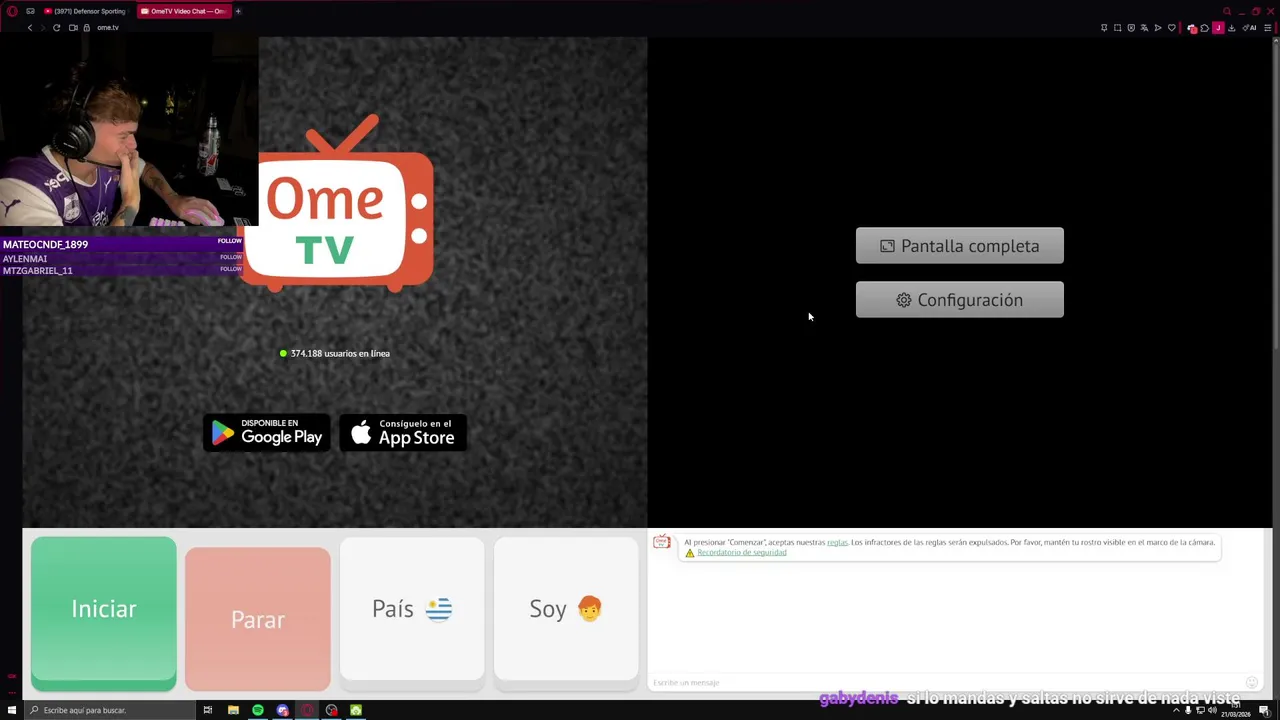Viewport: 1280px width, 720px height.
Task: Open the camera permission icon in address bar
Action: (x=73, y=28)
